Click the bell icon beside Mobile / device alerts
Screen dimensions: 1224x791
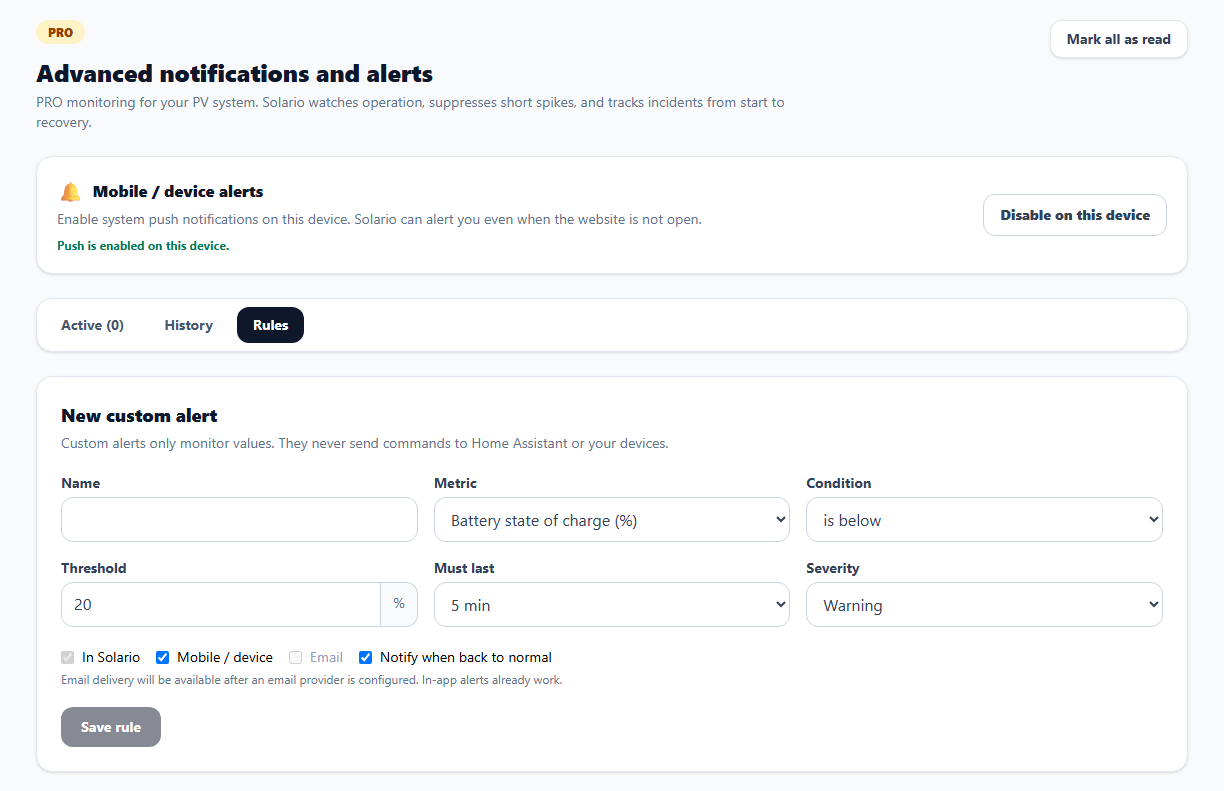click(70, 192)
